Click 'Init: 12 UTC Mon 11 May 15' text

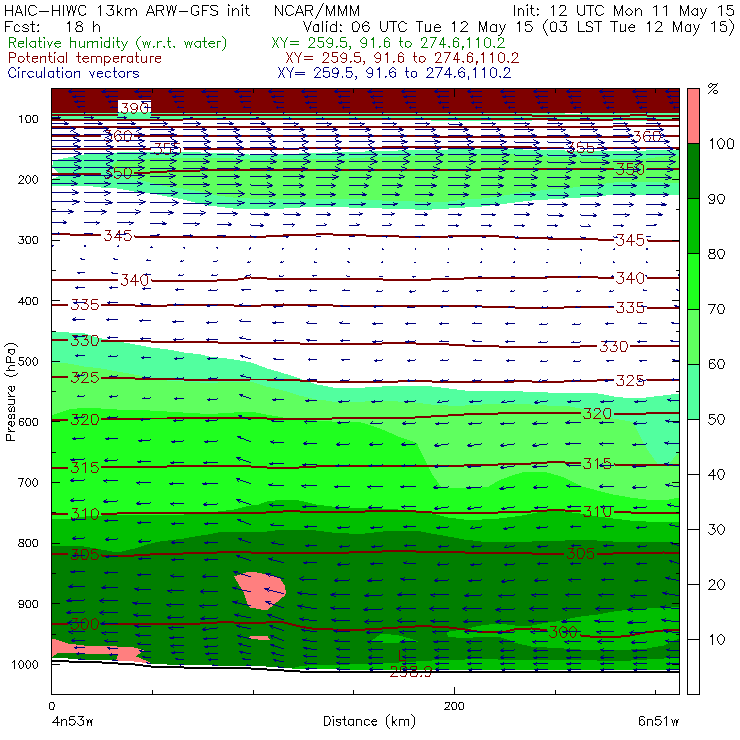[623, 11]
